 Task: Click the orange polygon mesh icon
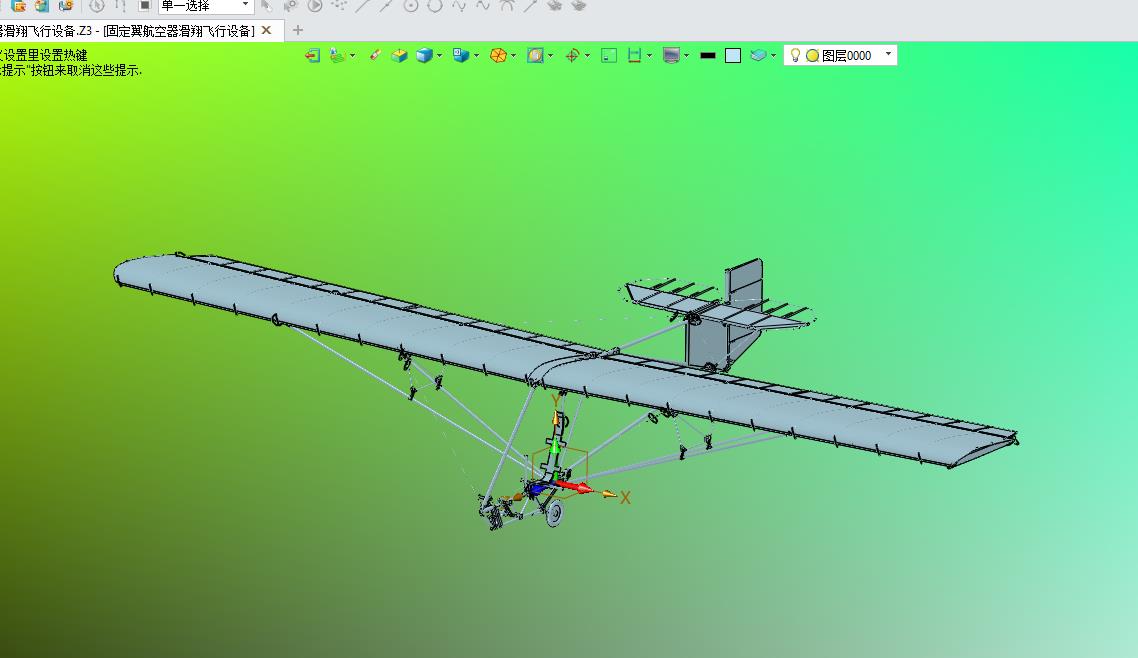pyautogui.click(x=498, y=56)
